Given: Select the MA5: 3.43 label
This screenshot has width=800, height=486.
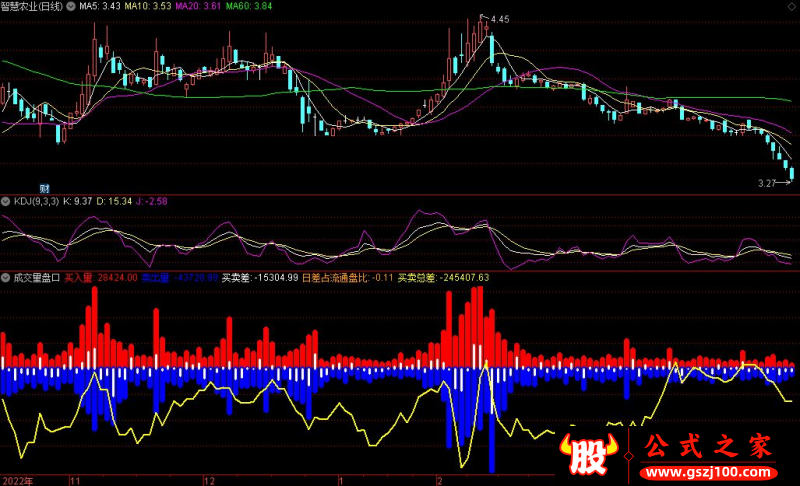Looking at the screenshot, I should coord(99,7).
